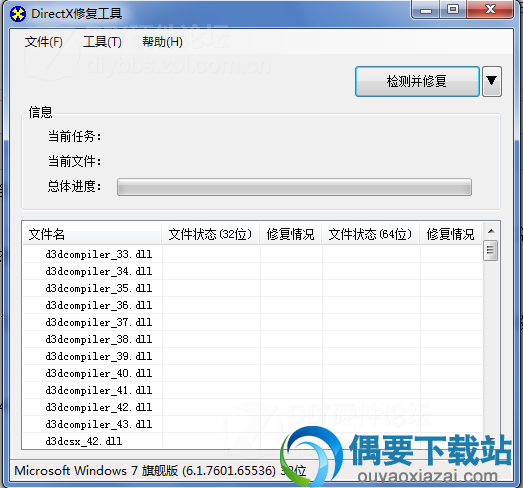Viewport: 523px width, 488px height.
Task: Select row d3dcompiler_33.dll
Action: tap(252, 255)
